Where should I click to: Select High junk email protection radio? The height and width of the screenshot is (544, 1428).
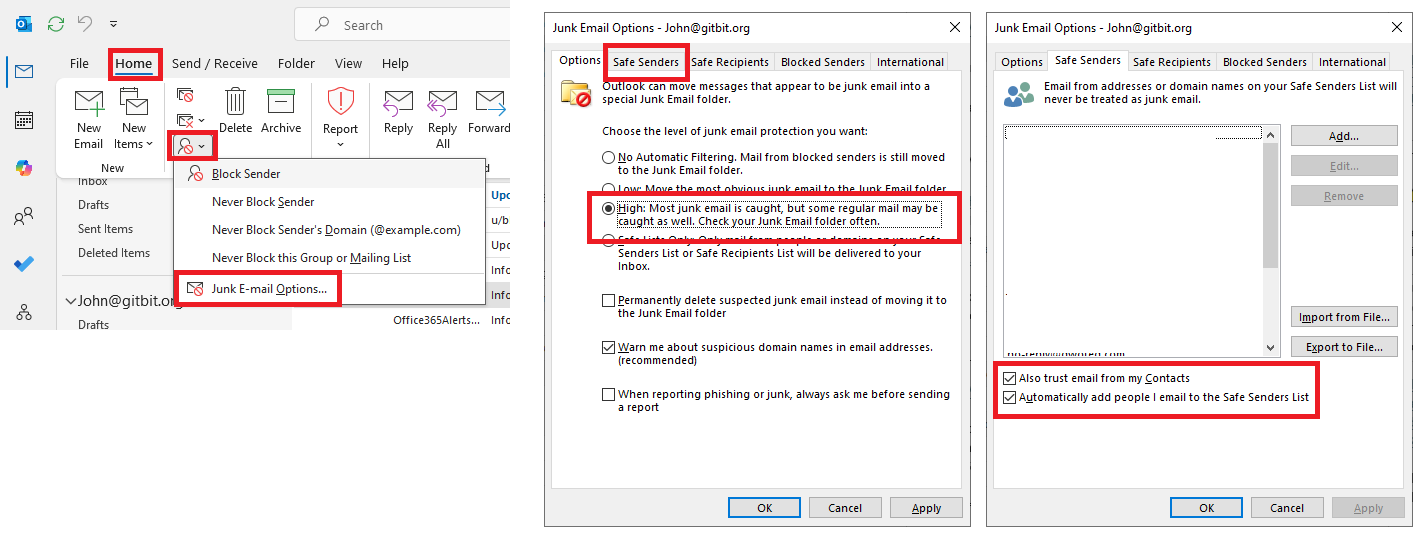click(x=608, y=209)
